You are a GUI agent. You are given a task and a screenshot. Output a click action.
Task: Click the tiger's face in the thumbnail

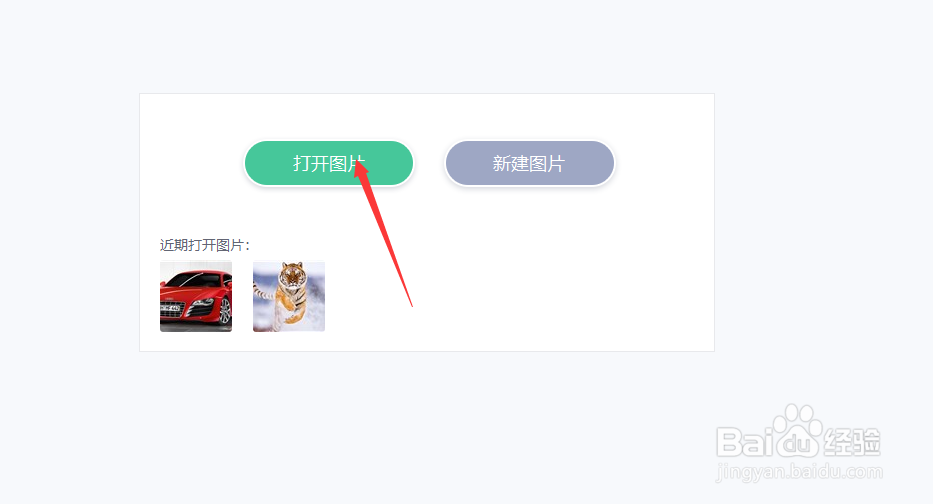[292, 275]
